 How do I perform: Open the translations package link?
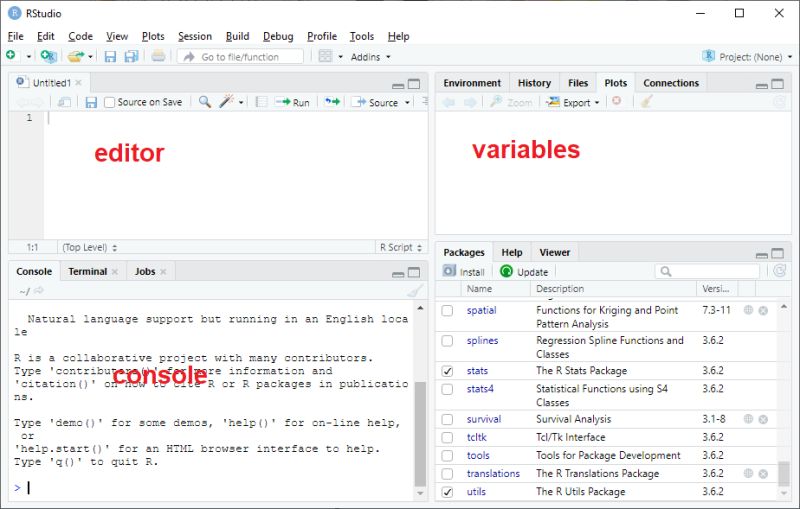[x=493, y=474]
